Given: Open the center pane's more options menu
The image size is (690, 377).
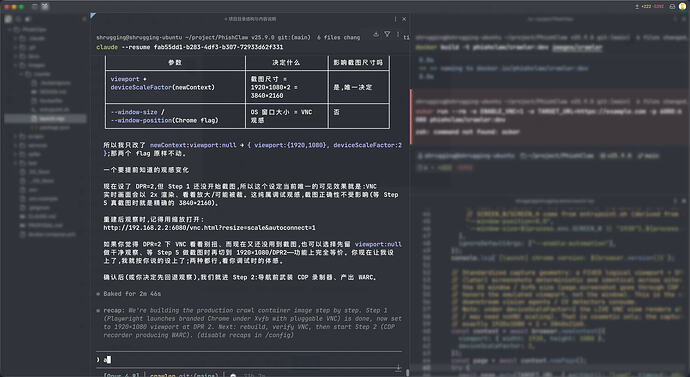Looking at the screenshot, I should 395,19.
